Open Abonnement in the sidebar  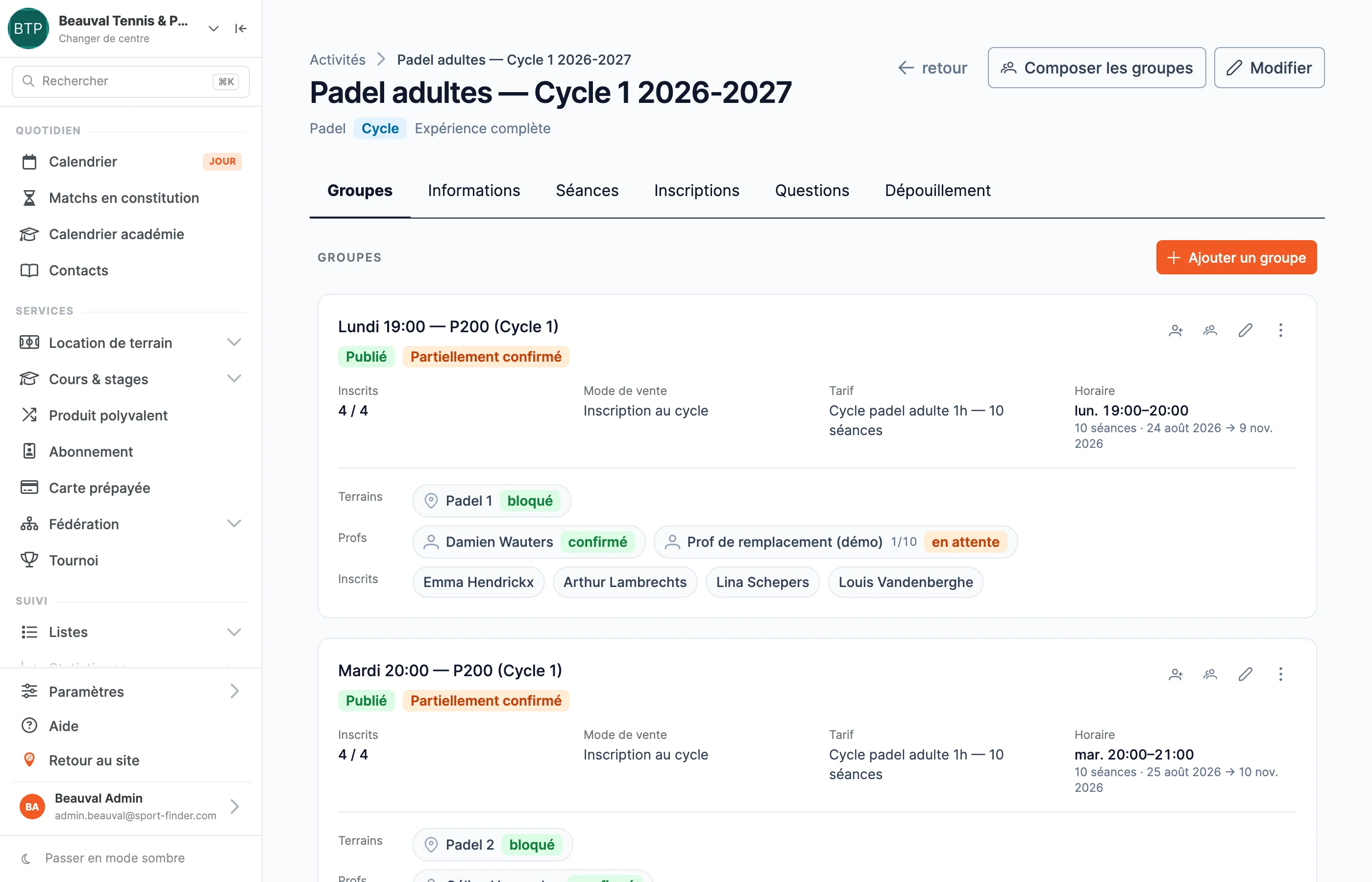pyautogui.click(x=130, y=451)
